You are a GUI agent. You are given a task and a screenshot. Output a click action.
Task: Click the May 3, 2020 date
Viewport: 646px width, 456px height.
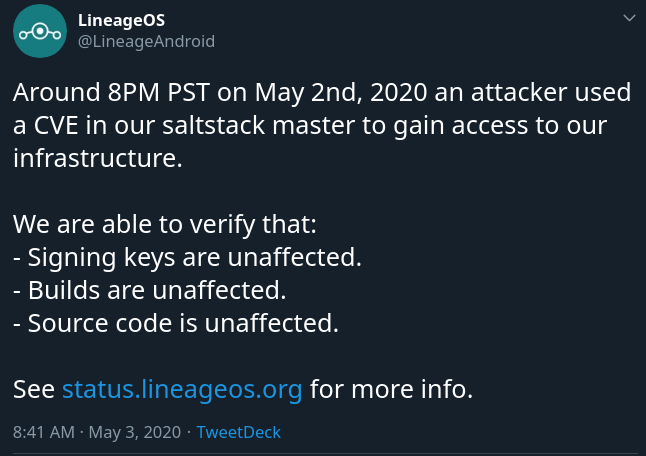135,433
